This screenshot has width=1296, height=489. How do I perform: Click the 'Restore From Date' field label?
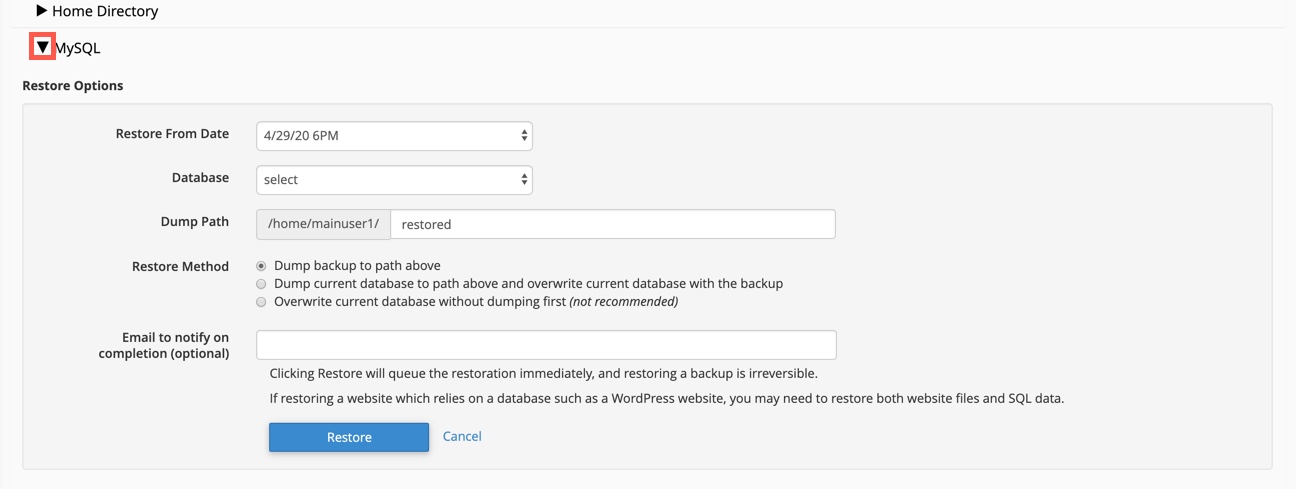pyautogui.click(x=172, y=134)
